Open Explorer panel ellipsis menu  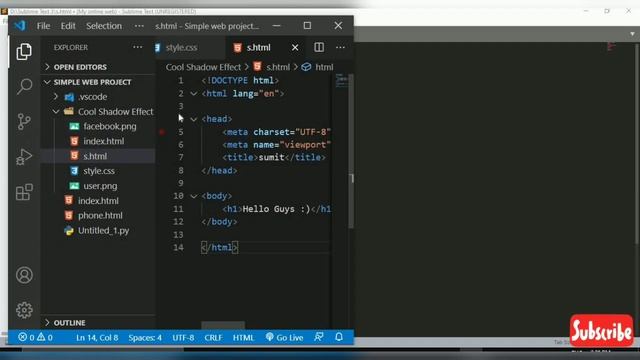click(138, 47)
